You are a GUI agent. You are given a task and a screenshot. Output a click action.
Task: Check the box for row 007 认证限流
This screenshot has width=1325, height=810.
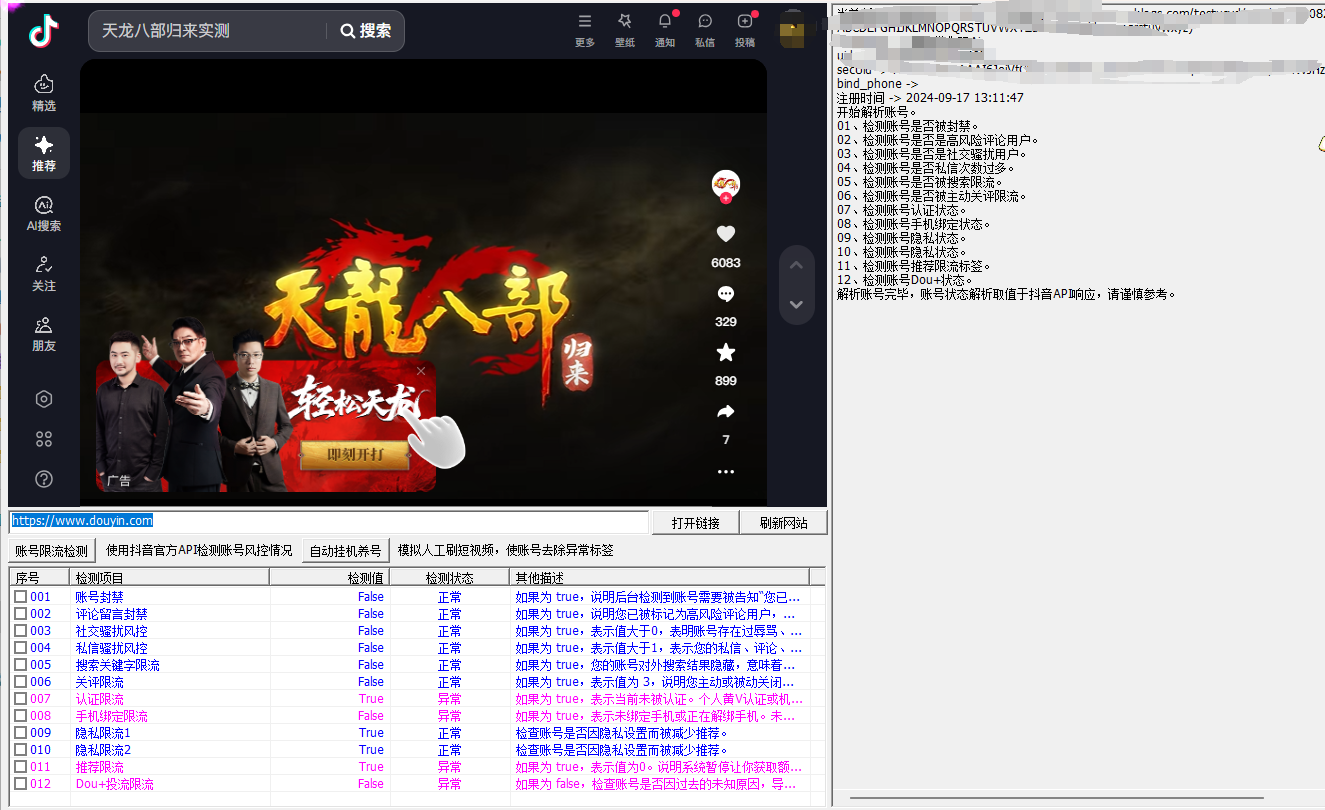click(21, 699)
